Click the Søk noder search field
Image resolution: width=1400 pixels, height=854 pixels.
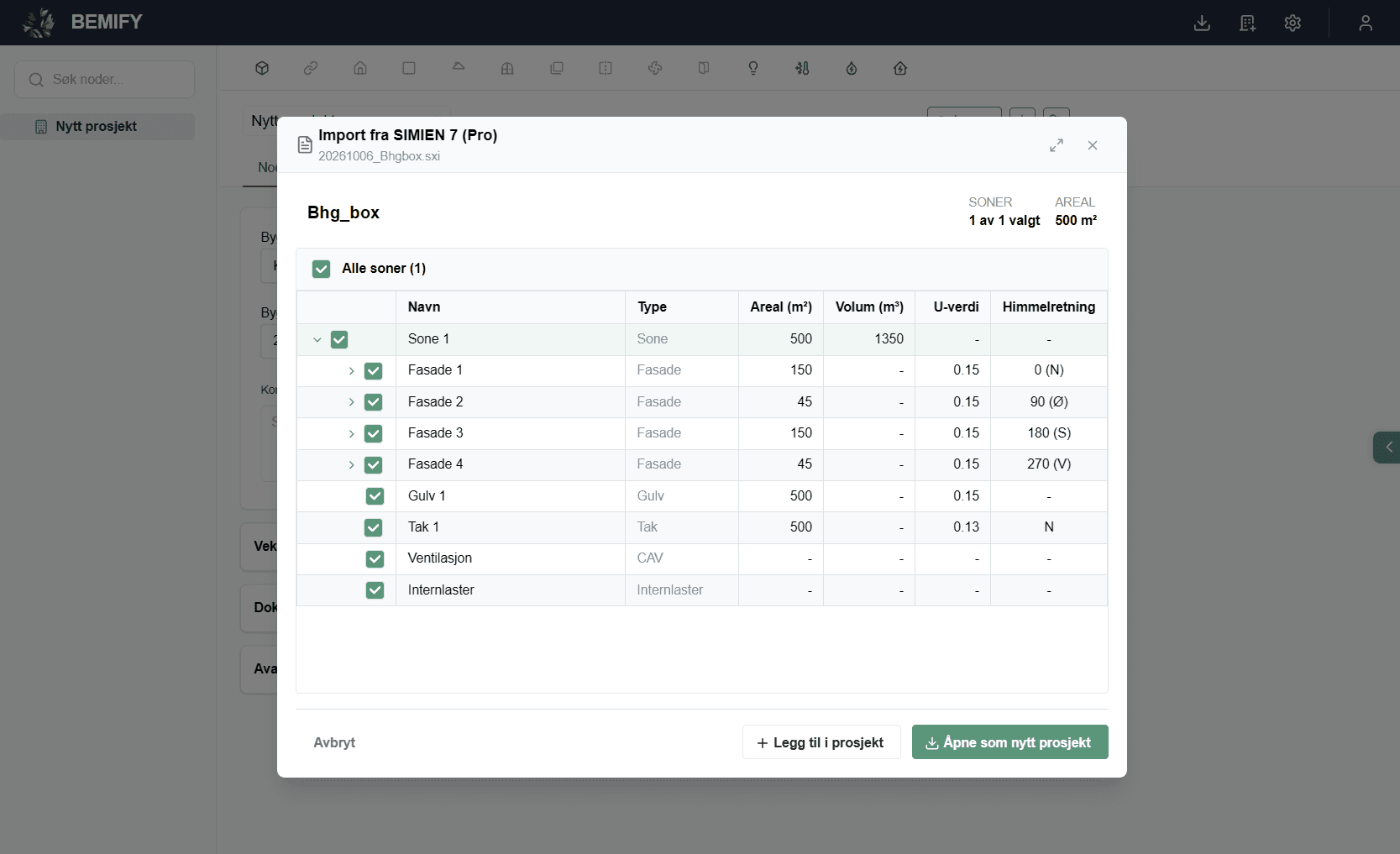point(105,80)
